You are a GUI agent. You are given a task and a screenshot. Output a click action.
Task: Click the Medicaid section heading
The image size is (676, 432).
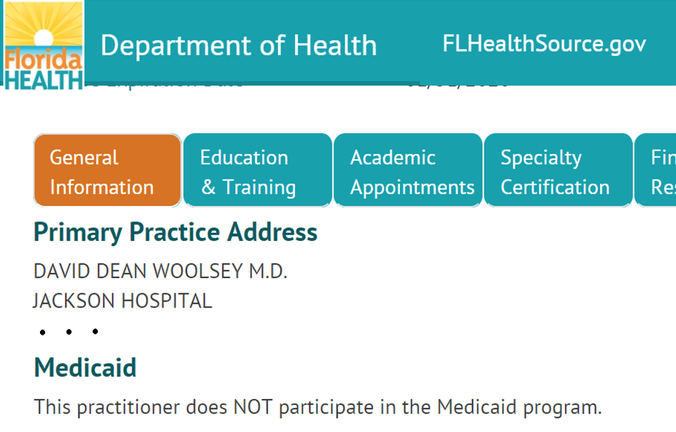[85, 368]
